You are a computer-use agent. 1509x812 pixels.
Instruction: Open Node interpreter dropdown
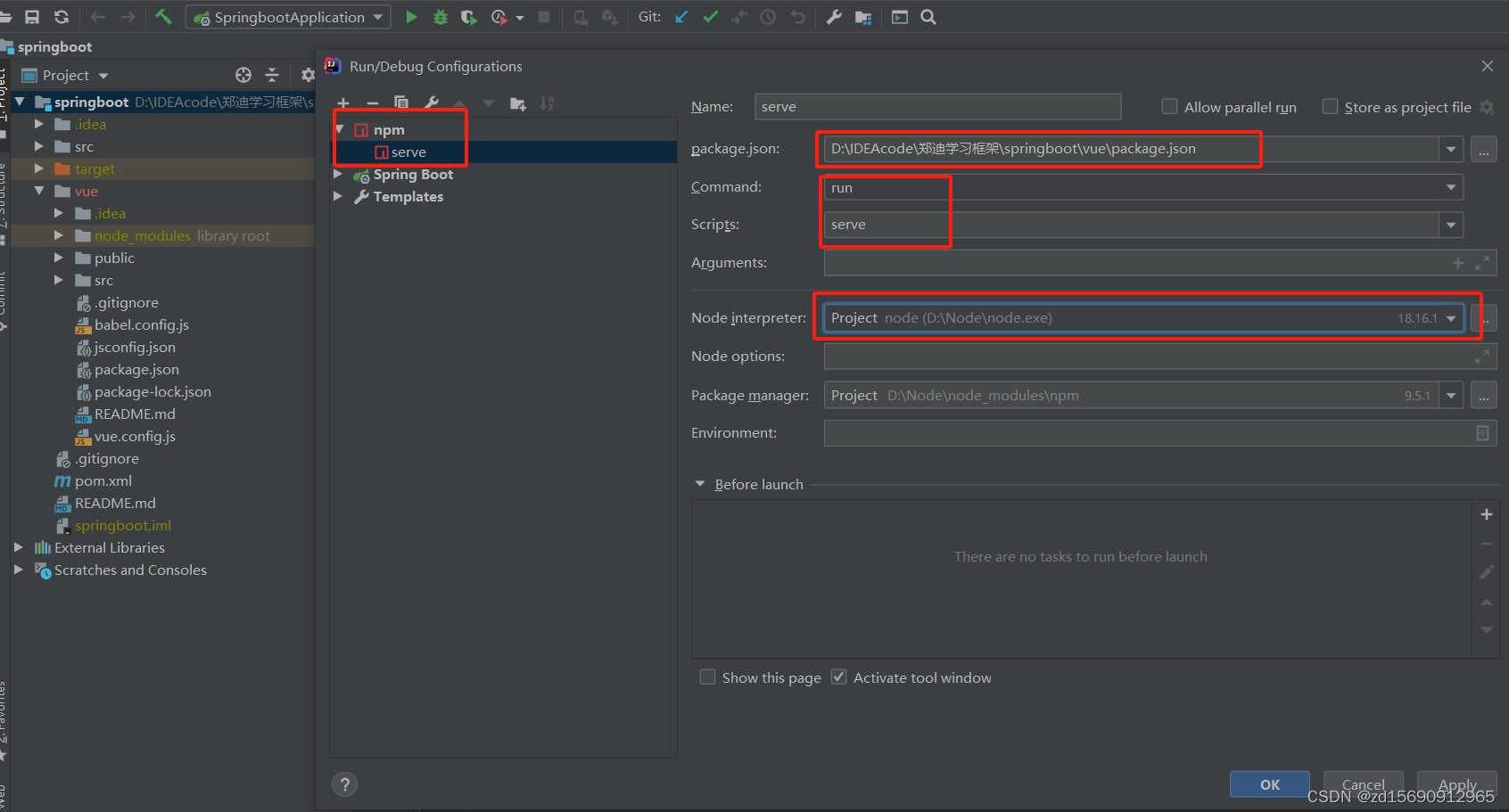[1451, 318]
